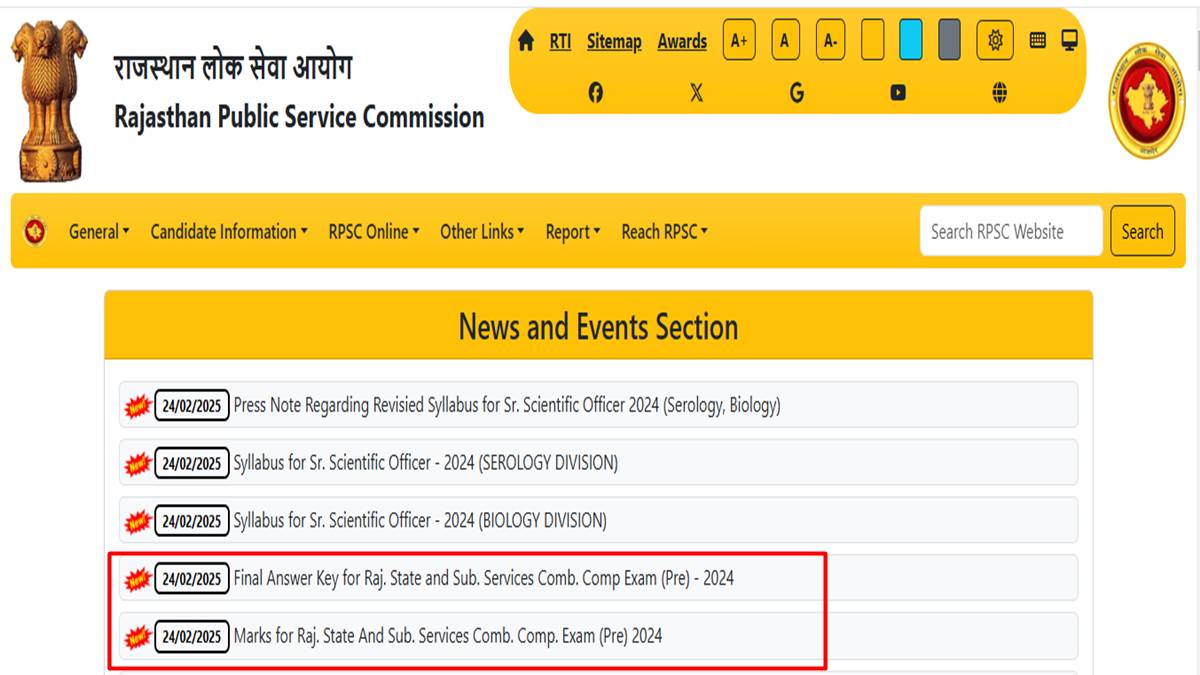The width and height of the screenshot is (1200, 675).
Task: Click the Google icon in the header
Action: coord(797,92)
